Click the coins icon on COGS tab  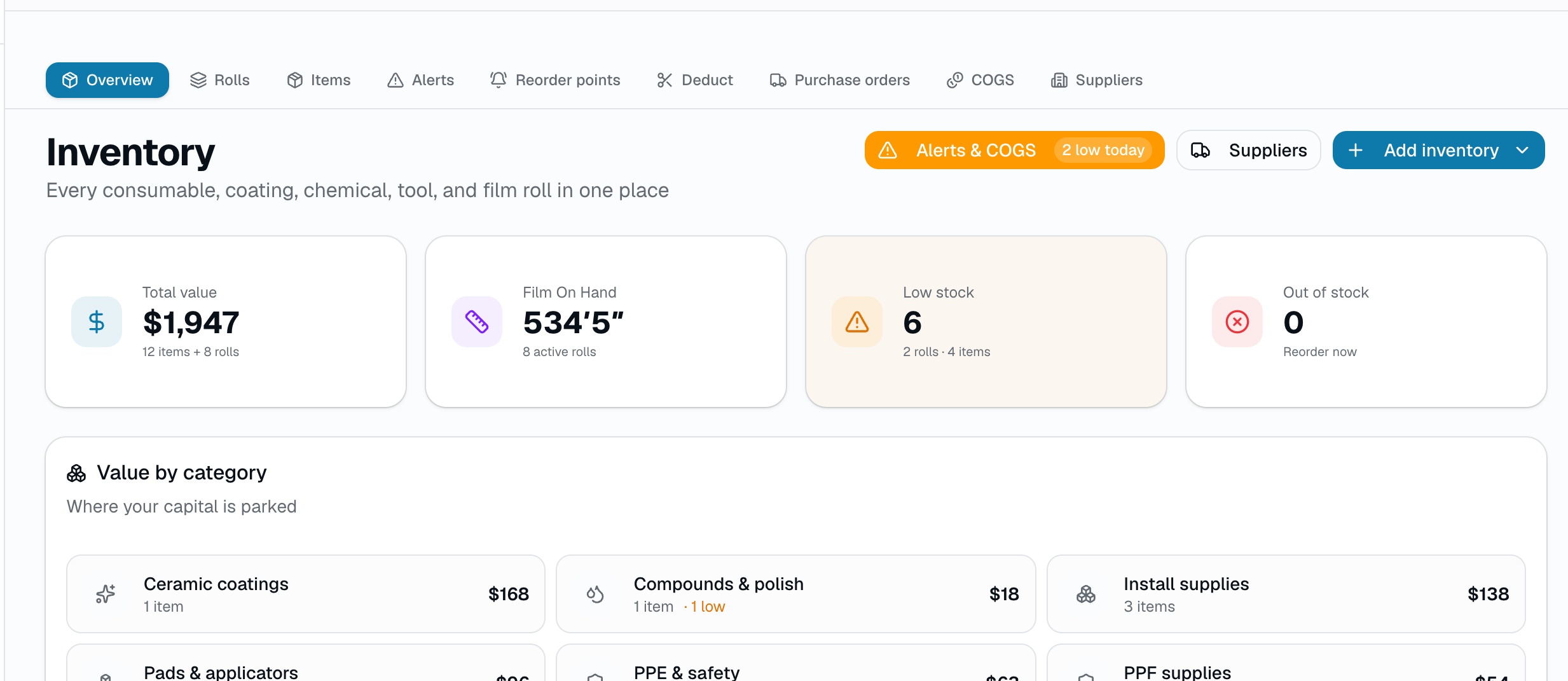pyautogui.click(x=955, y=80)
